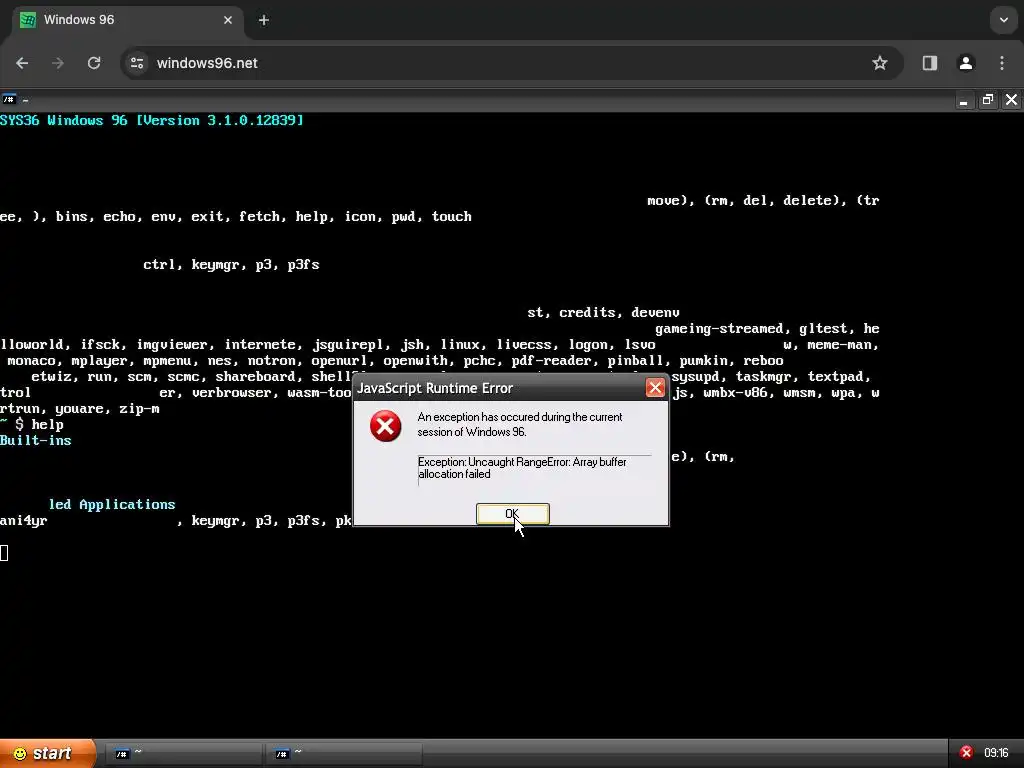Open the Chrome three-dot menu

(x=1002, y=63)
